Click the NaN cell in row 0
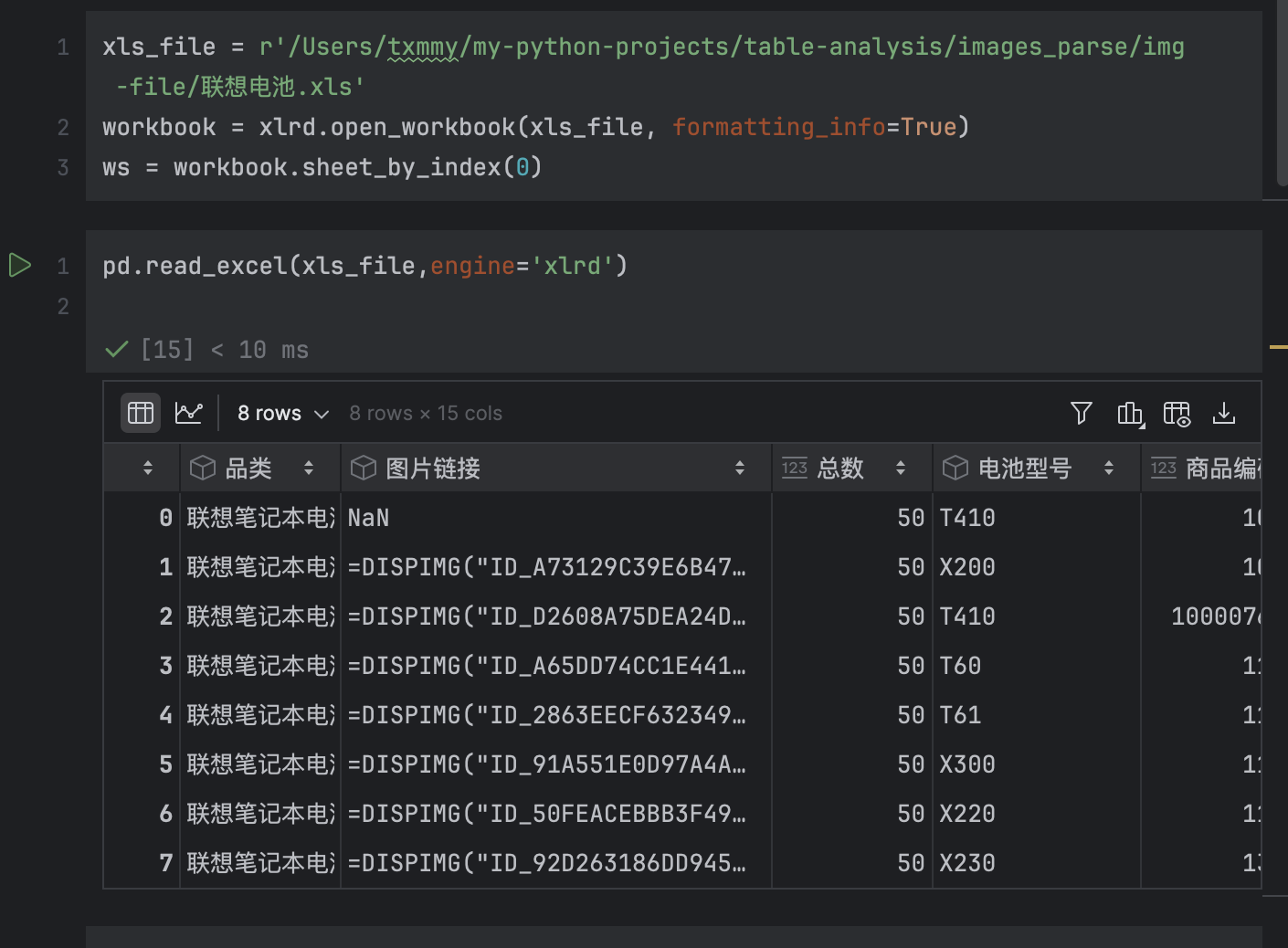 tap(556, 517)
